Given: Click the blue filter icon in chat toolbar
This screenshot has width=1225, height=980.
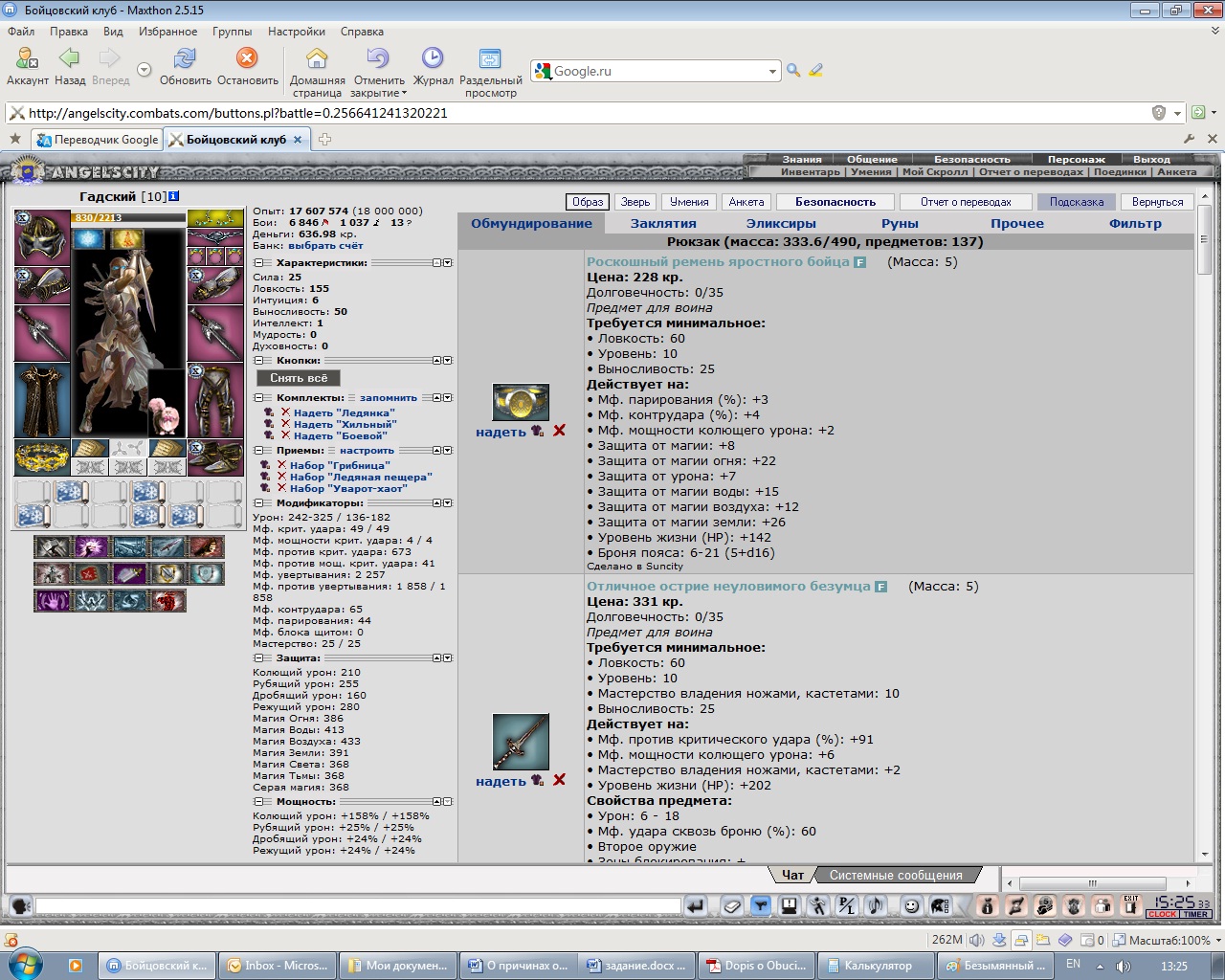Looking at the screenshot, I should [761, 905].
